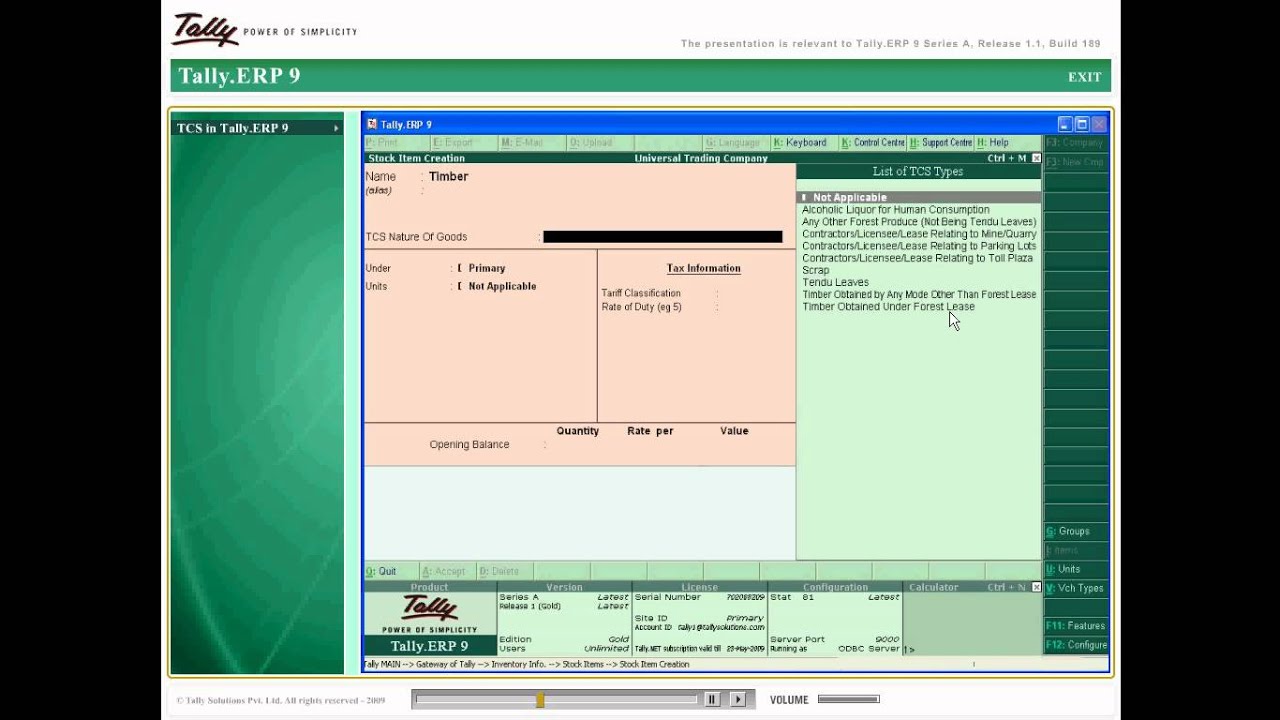Click the Tally.ERP 9 window title icon
This screenshot has height=720, width=1280.
(372, 124)
